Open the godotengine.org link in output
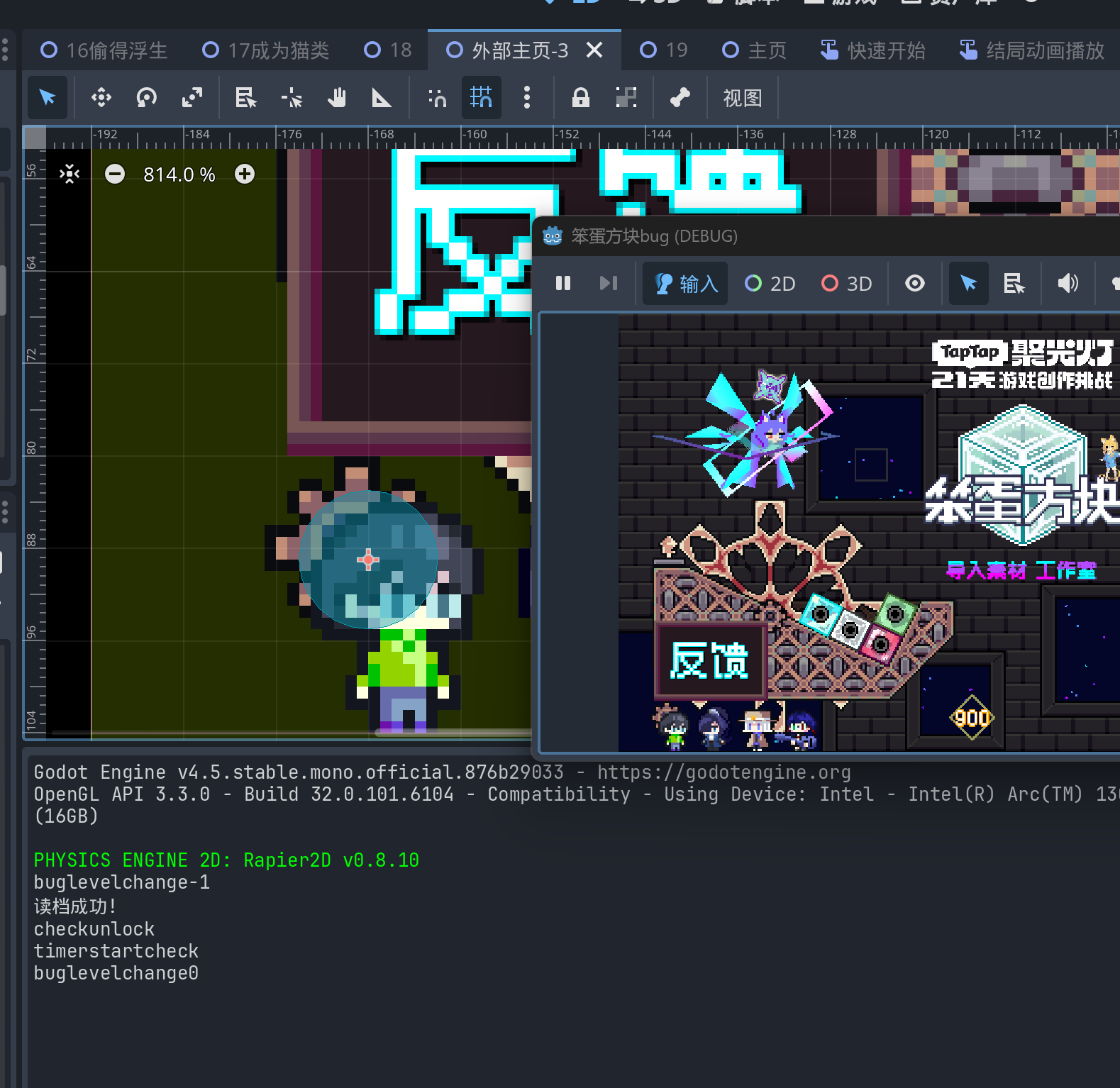 click(x=723, y=772)
